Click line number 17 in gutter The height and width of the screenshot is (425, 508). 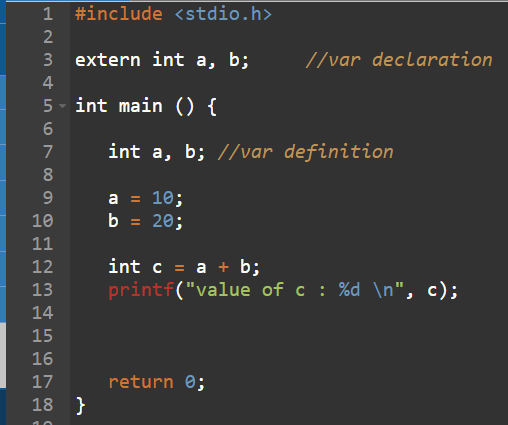[43, 382]
